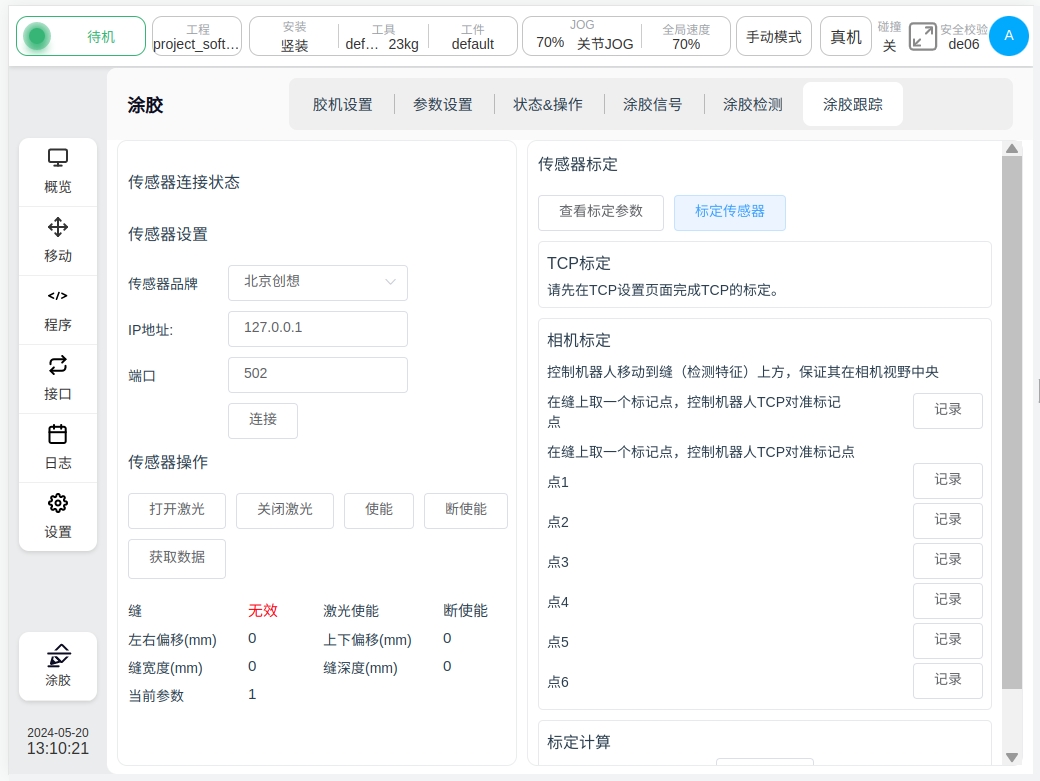Click the 打开激光 button
1040x781 pixels.
pos(177,510)
